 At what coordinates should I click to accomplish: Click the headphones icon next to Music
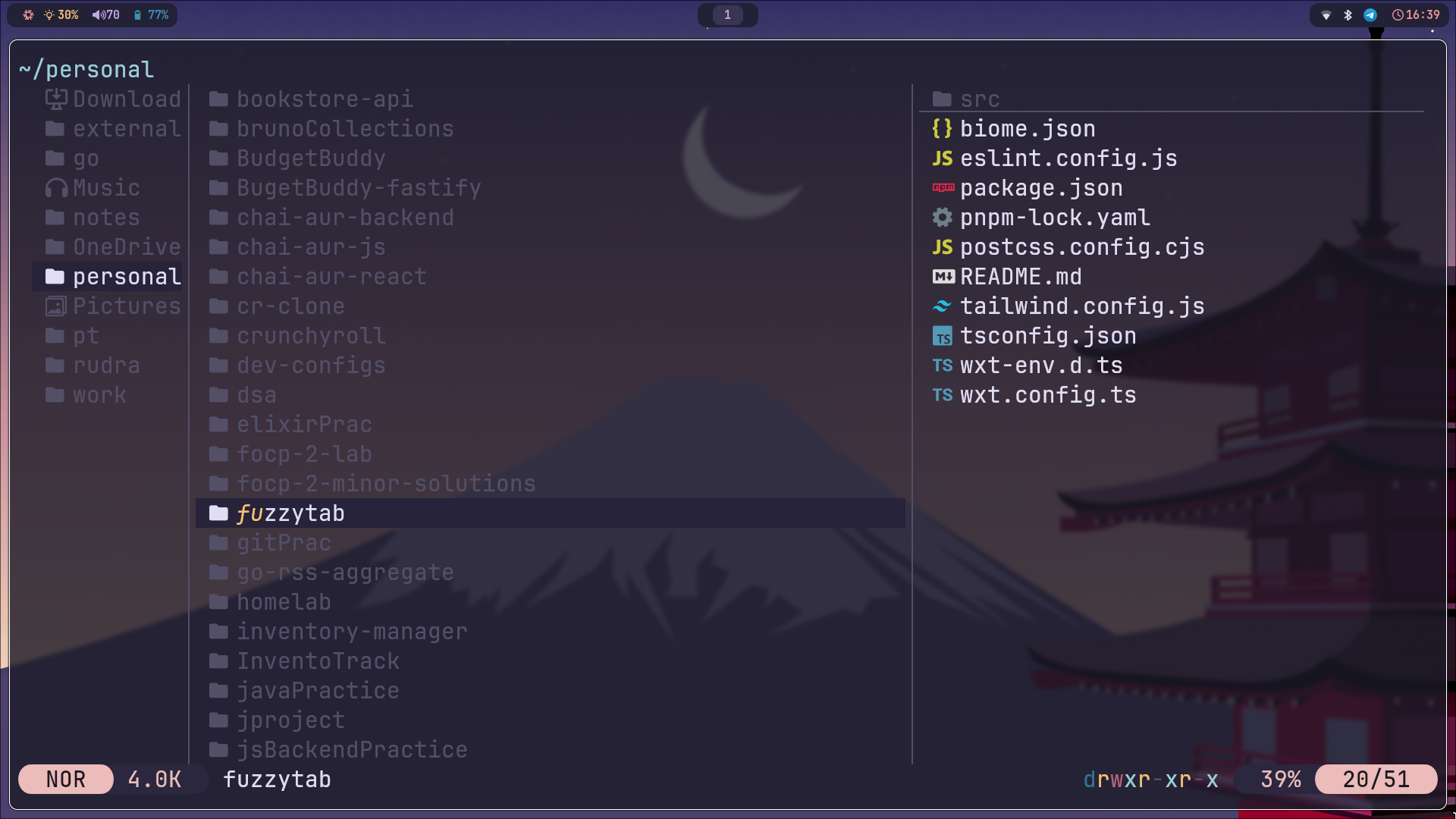click(55, 188)
